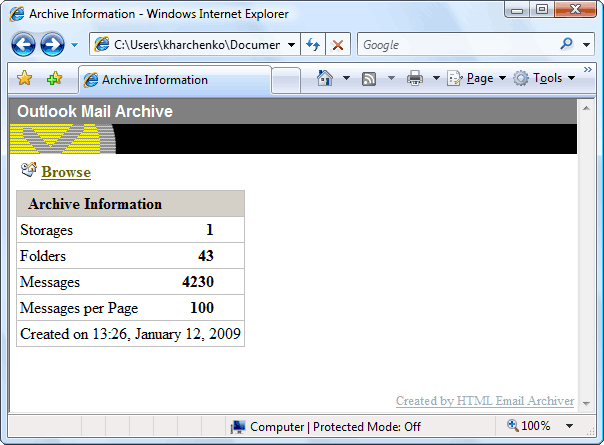Screen dimensions: 604x445
Task: Click the magnifier search icon
Action: click(x=566, y=44)
